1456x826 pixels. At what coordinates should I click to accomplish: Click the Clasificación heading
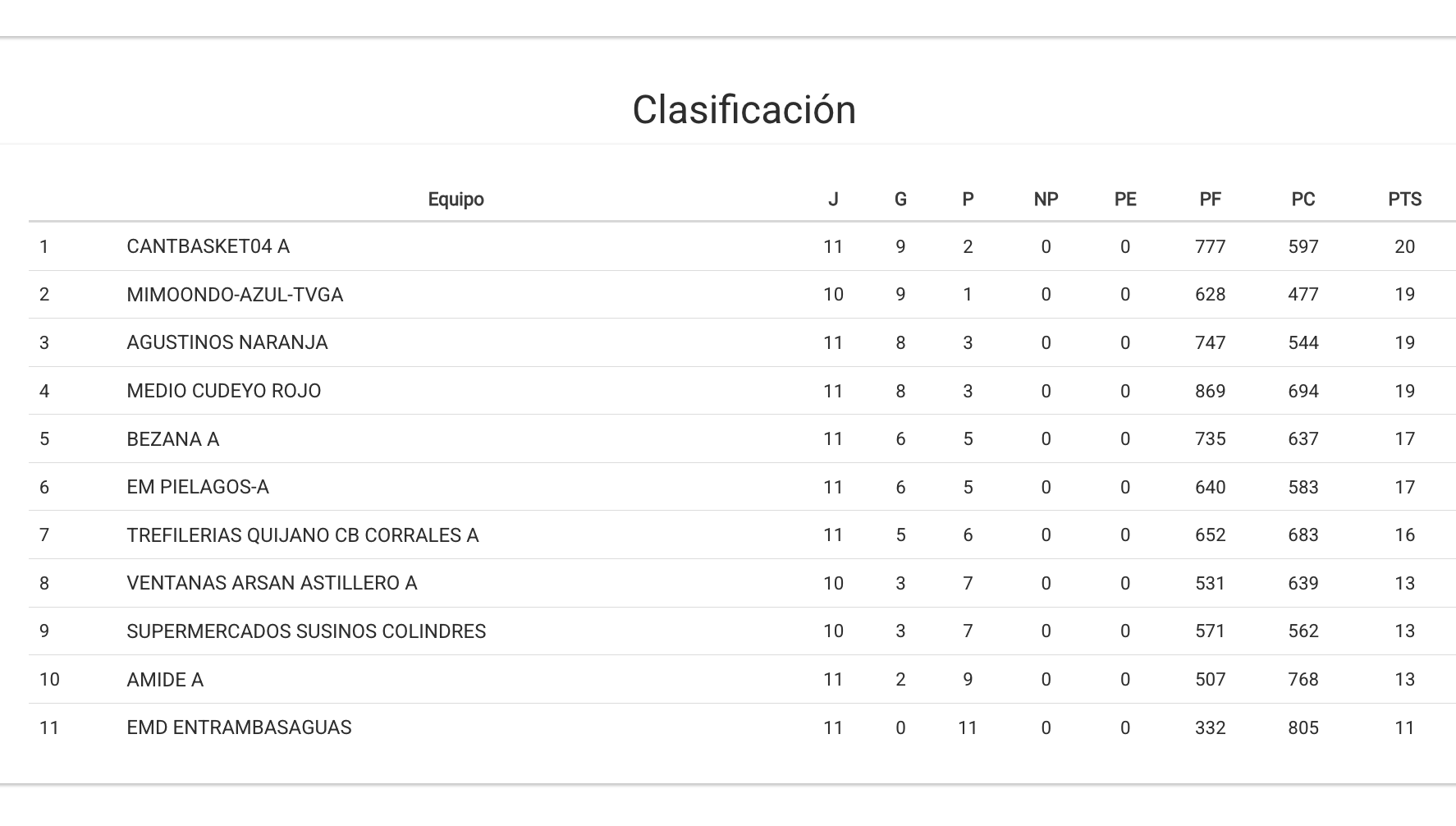744,110
